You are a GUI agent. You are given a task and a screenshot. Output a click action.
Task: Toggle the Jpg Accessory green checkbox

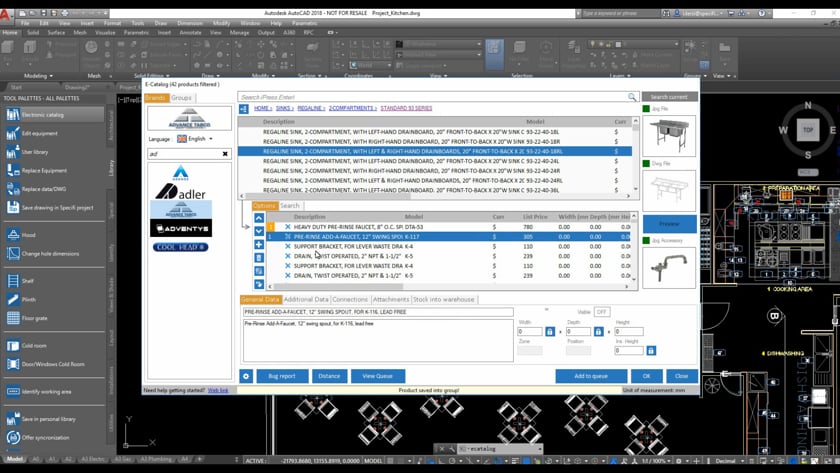tap(646, 241)
